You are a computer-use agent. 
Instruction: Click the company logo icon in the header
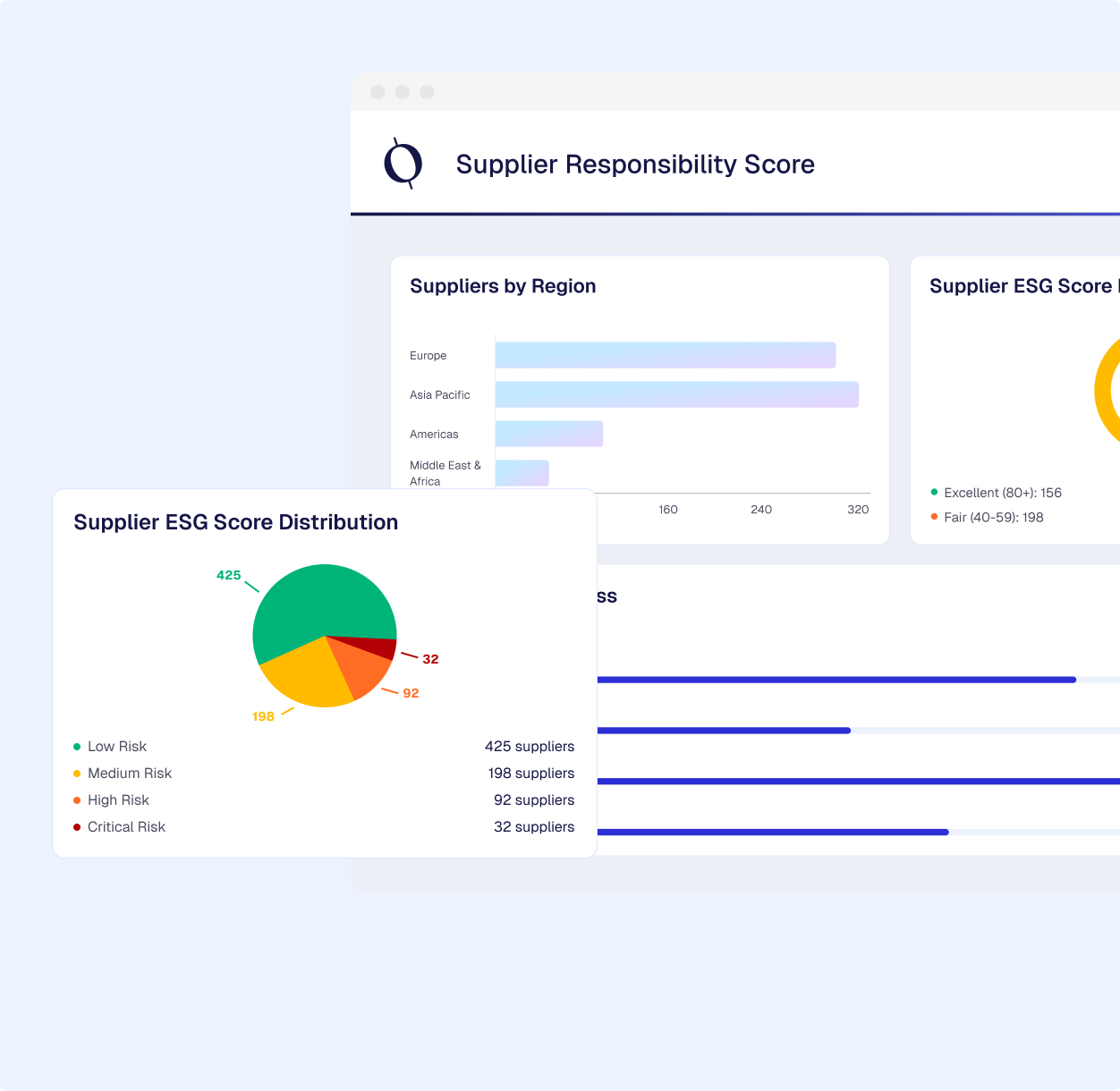[x=401, y=164]
